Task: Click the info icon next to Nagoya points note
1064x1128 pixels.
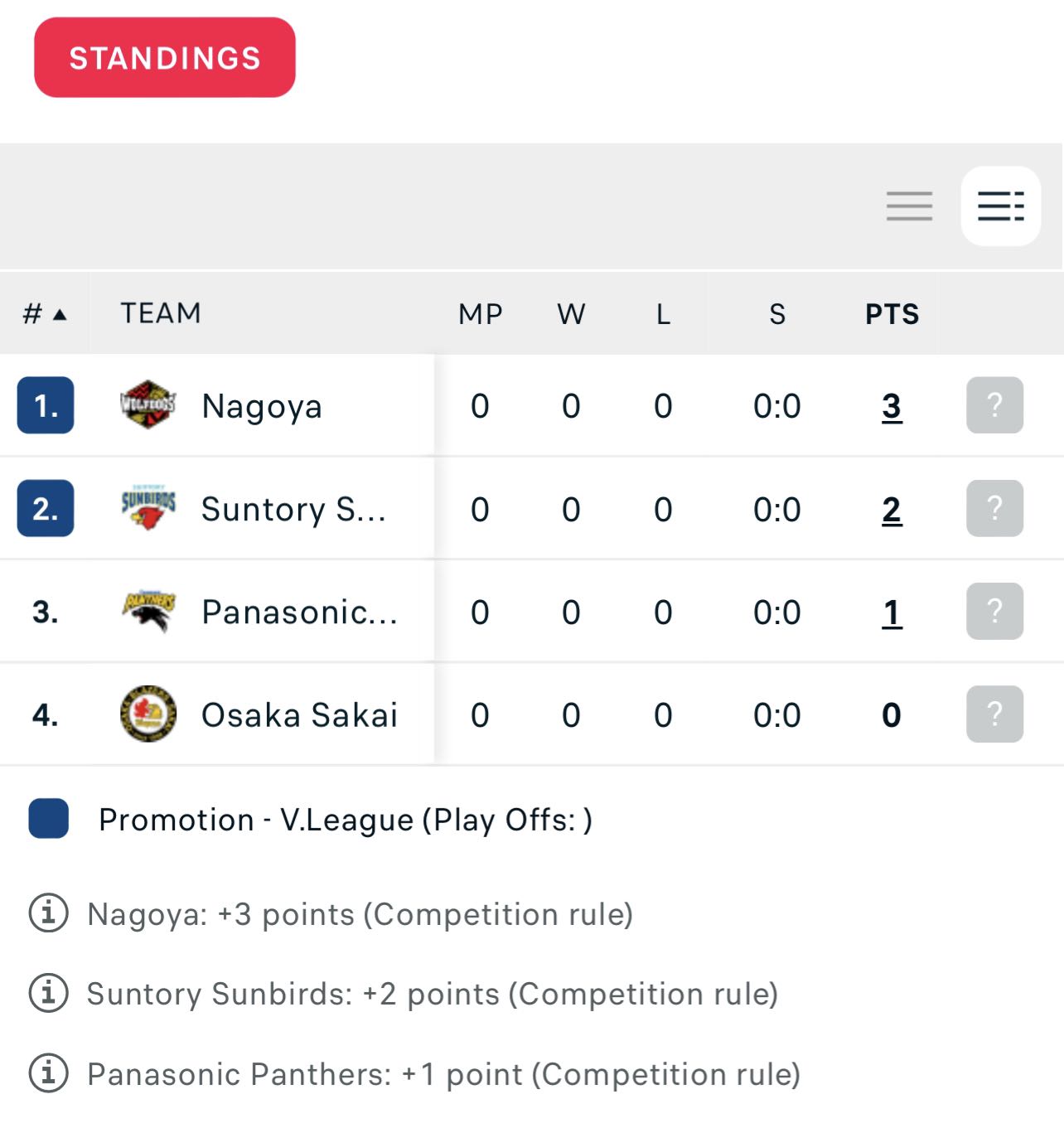Action: click(48, 913)
